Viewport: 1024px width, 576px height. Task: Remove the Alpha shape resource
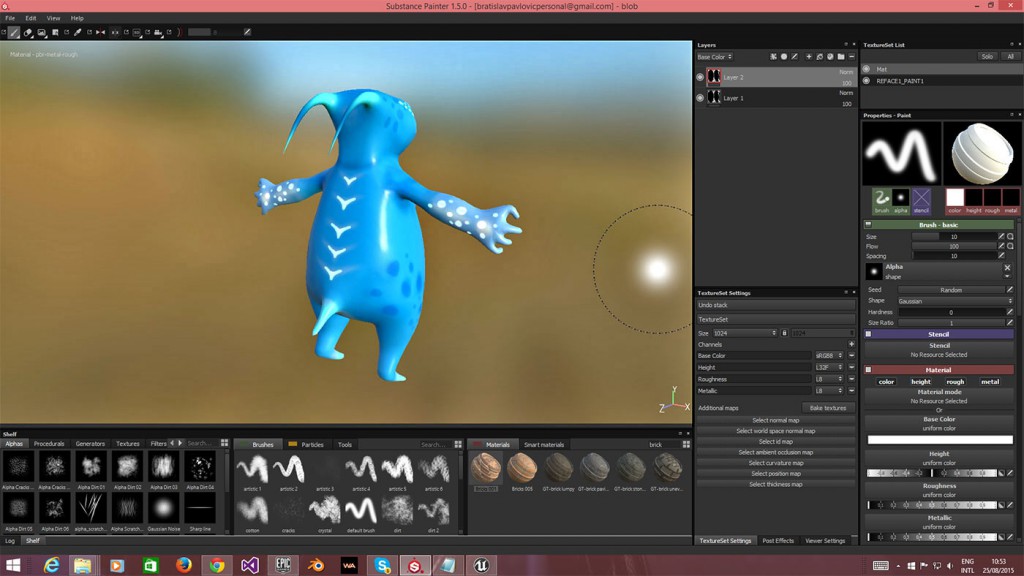(1007, 267)
